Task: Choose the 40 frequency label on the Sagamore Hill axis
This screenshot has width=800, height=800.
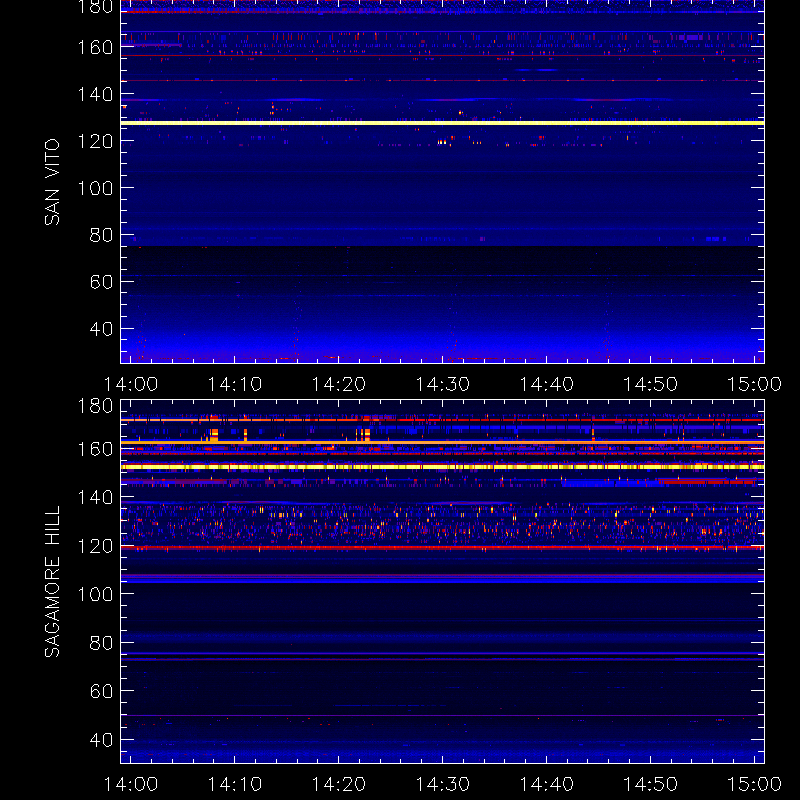Action: 101,739
